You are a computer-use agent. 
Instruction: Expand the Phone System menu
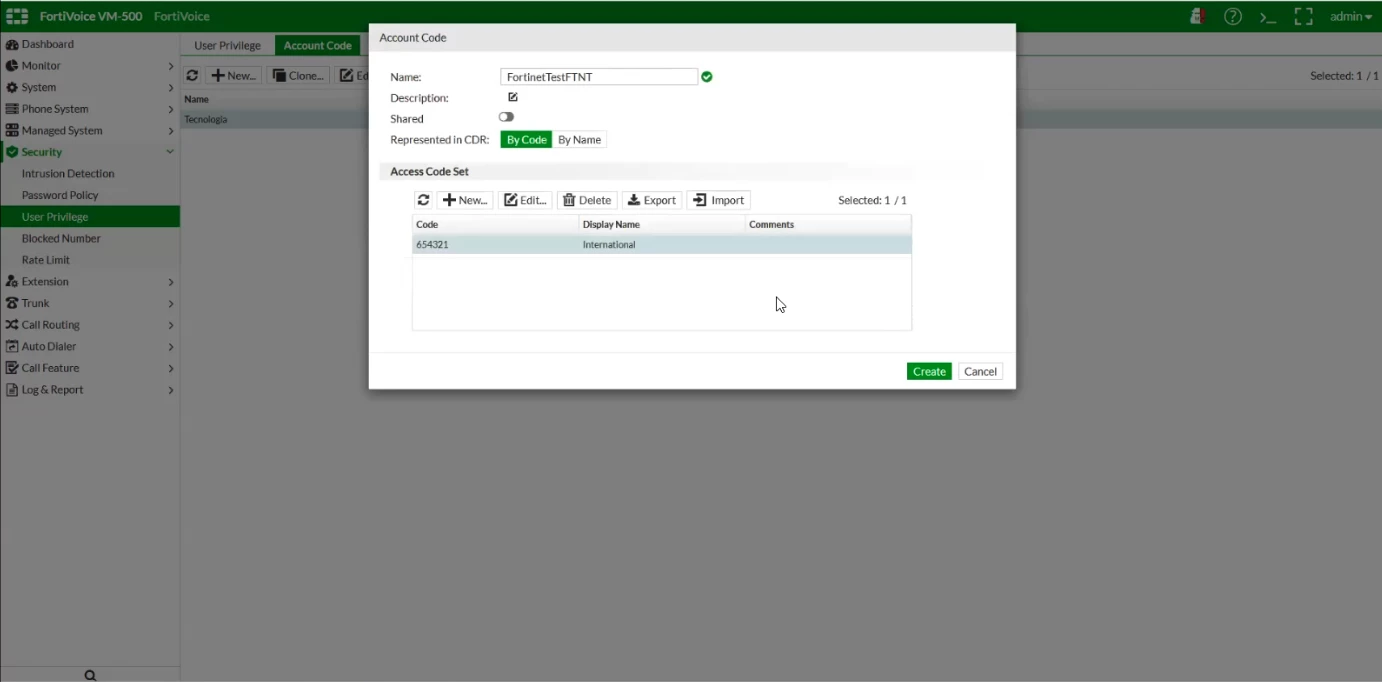click(90, 109)
